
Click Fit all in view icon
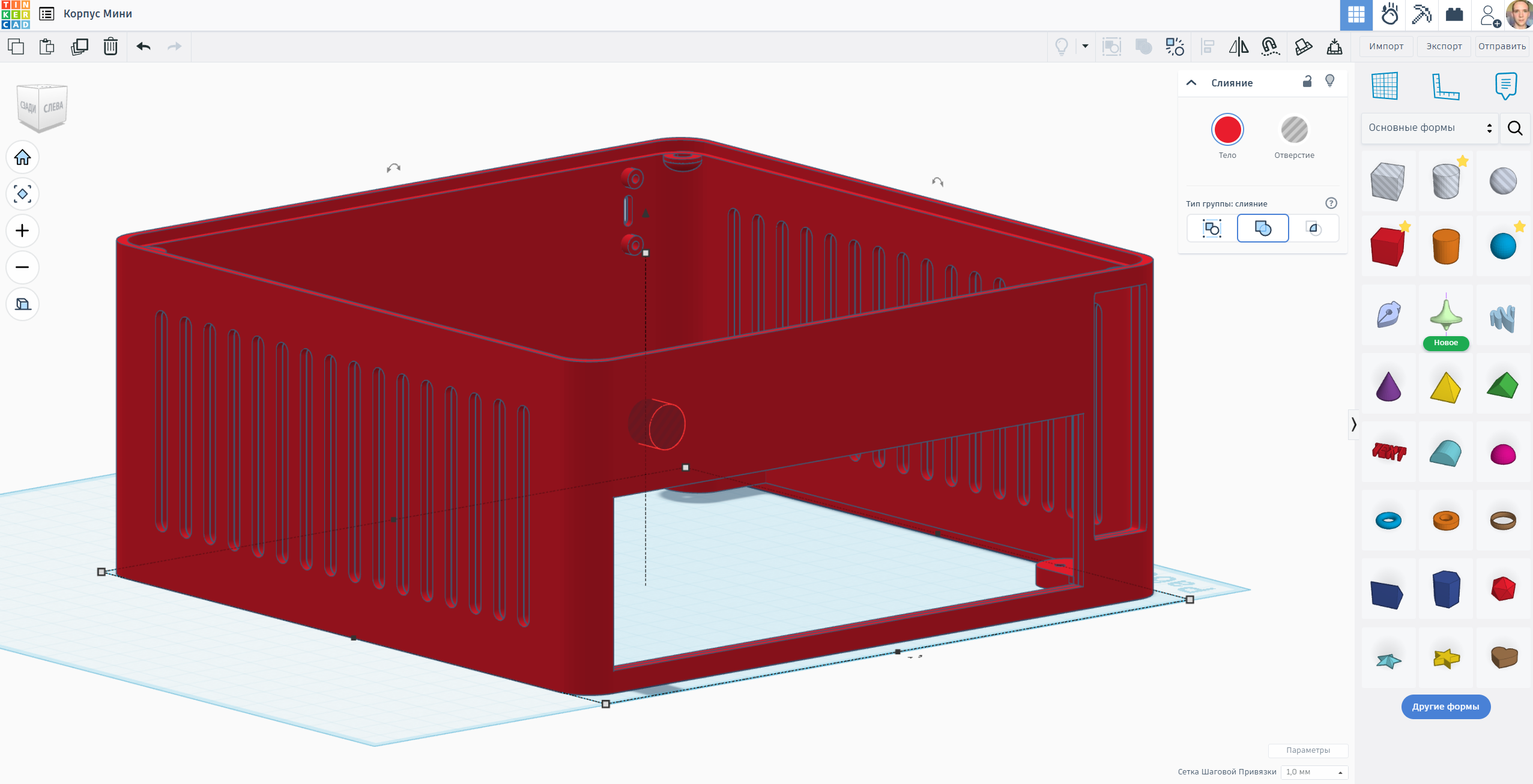click(x=23, y=194)
